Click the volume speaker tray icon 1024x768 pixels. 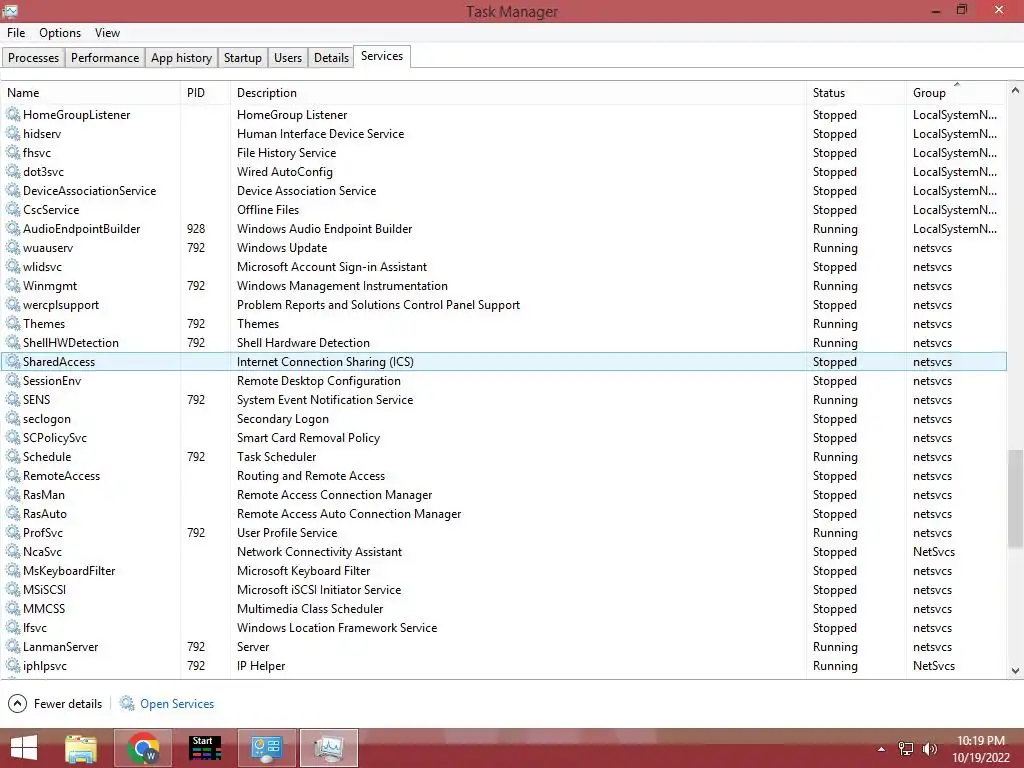pyautogui.click(x=930, y=749)
